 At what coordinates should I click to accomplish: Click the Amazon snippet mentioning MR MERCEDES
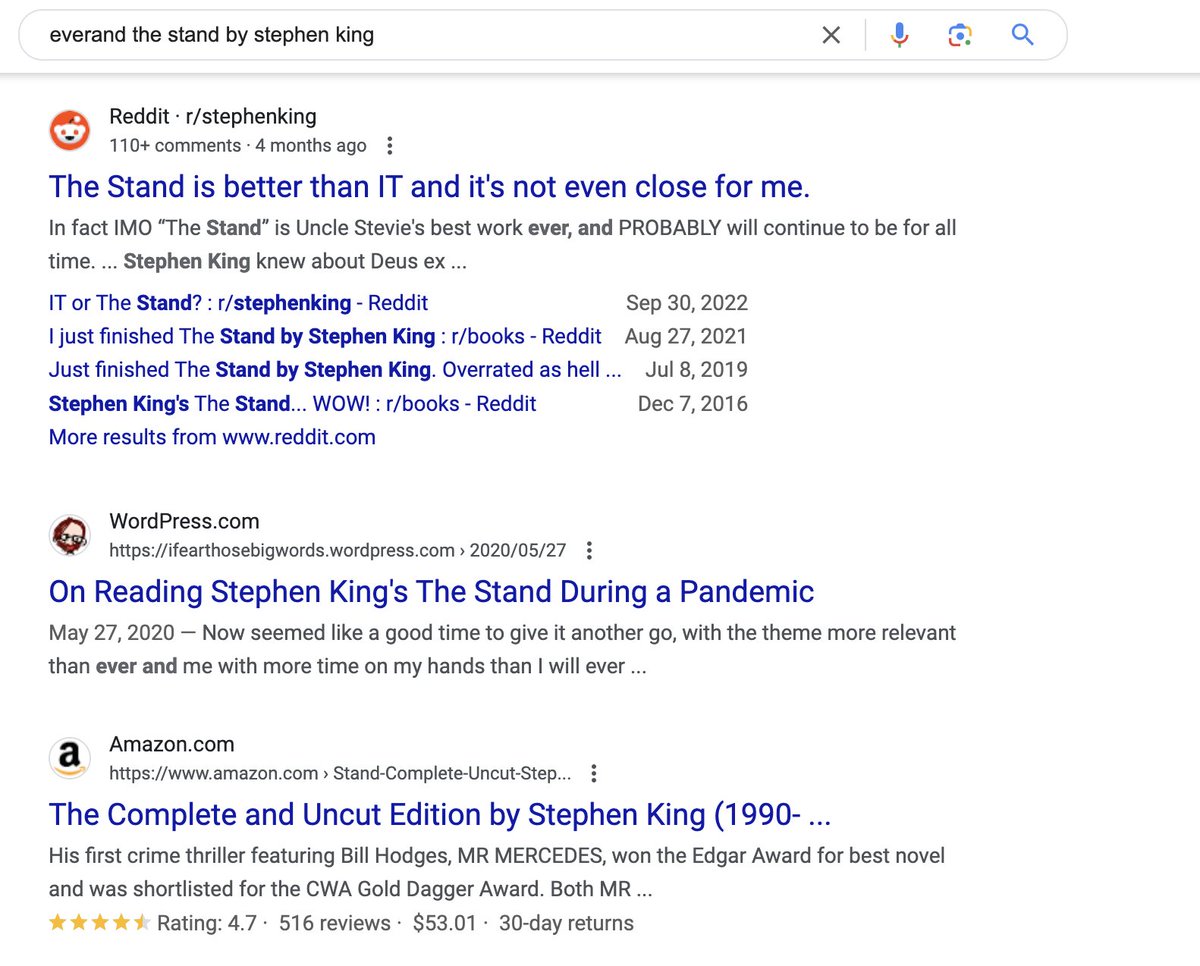(x=497, y=872)
